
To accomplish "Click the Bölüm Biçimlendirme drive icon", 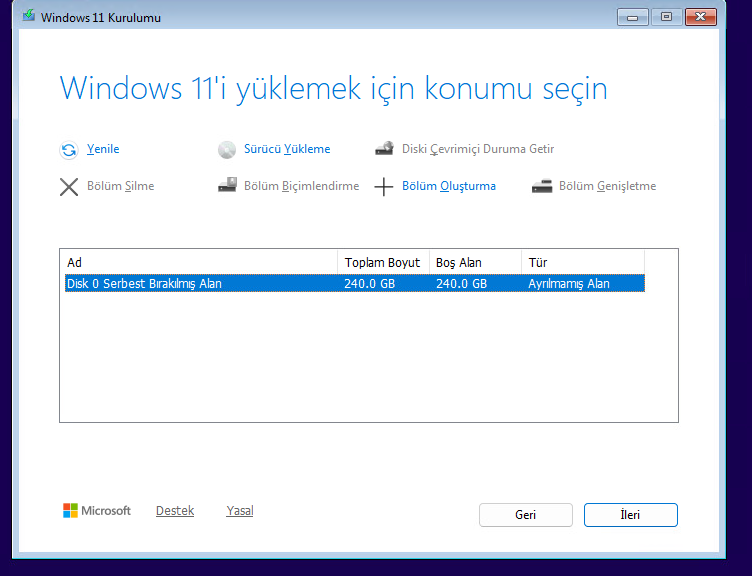I will [x=226, y=186].
